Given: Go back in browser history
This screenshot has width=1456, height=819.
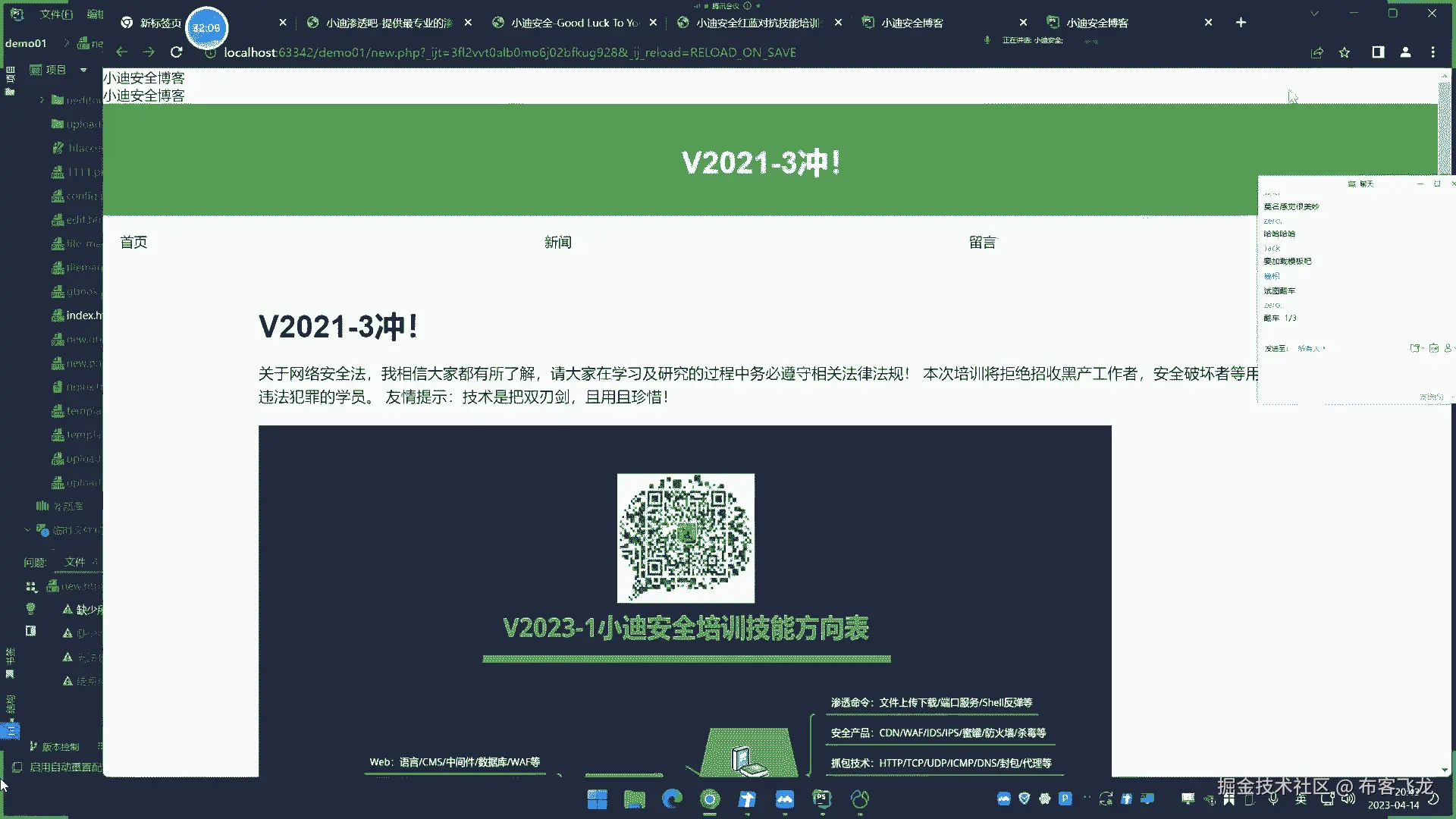Looking at the screenshot, I should 122,52.
